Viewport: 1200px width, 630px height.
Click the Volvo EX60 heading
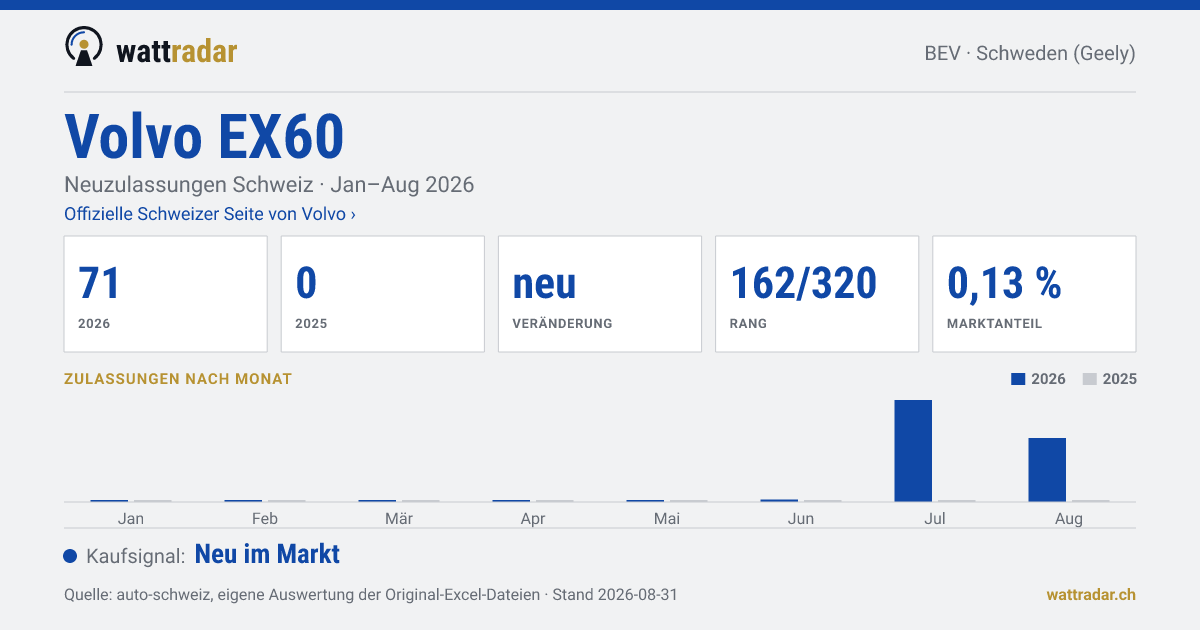pos(204,136)
